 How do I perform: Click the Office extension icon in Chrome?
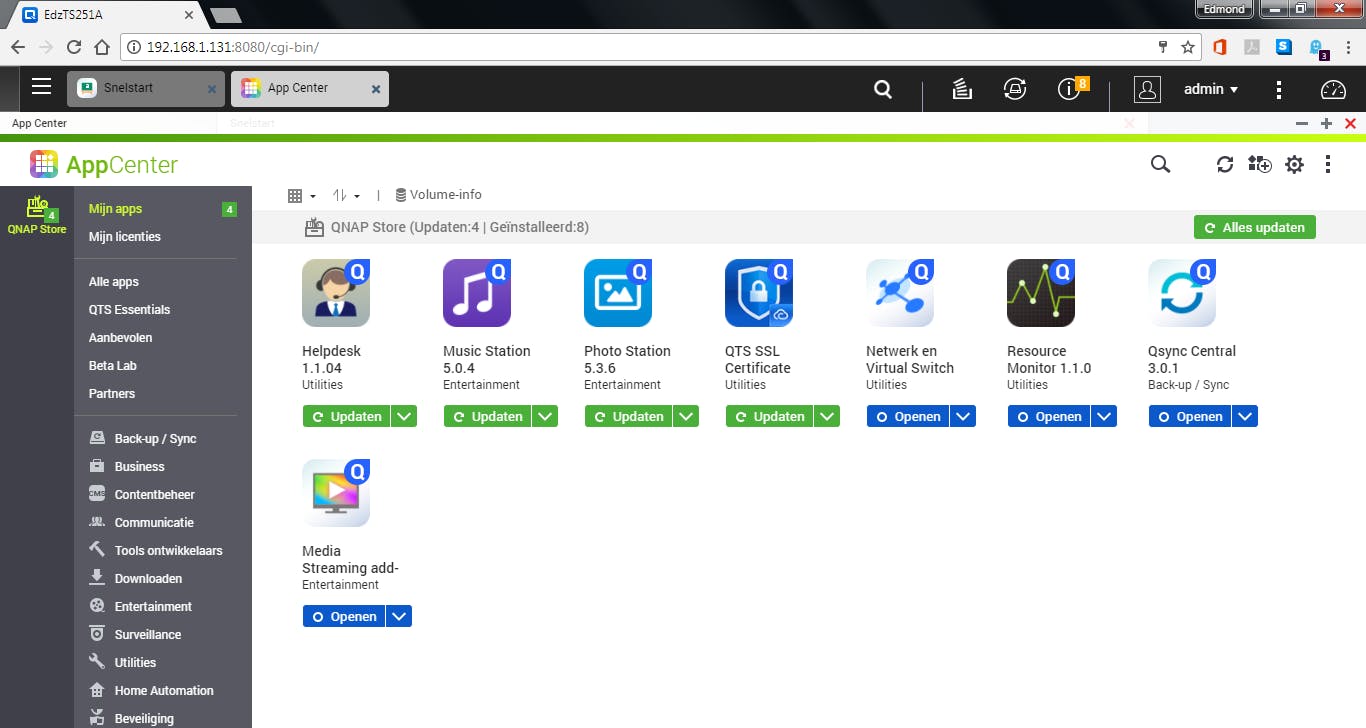pos(1219,47)
